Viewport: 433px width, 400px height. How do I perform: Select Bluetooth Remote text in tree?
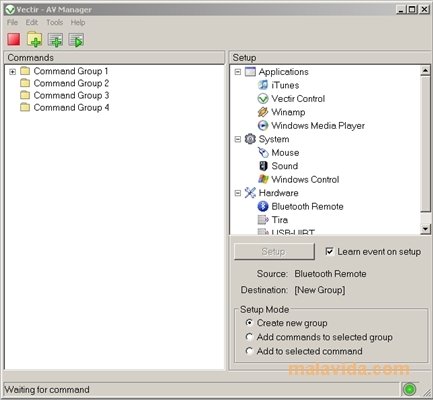pos(307,206)
